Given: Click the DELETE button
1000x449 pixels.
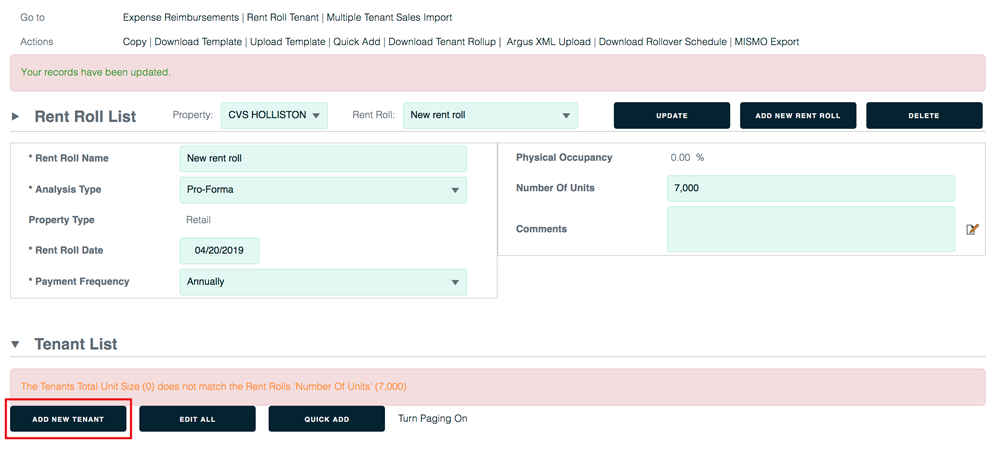Looking at the screenshot, I should click(924, 115).
